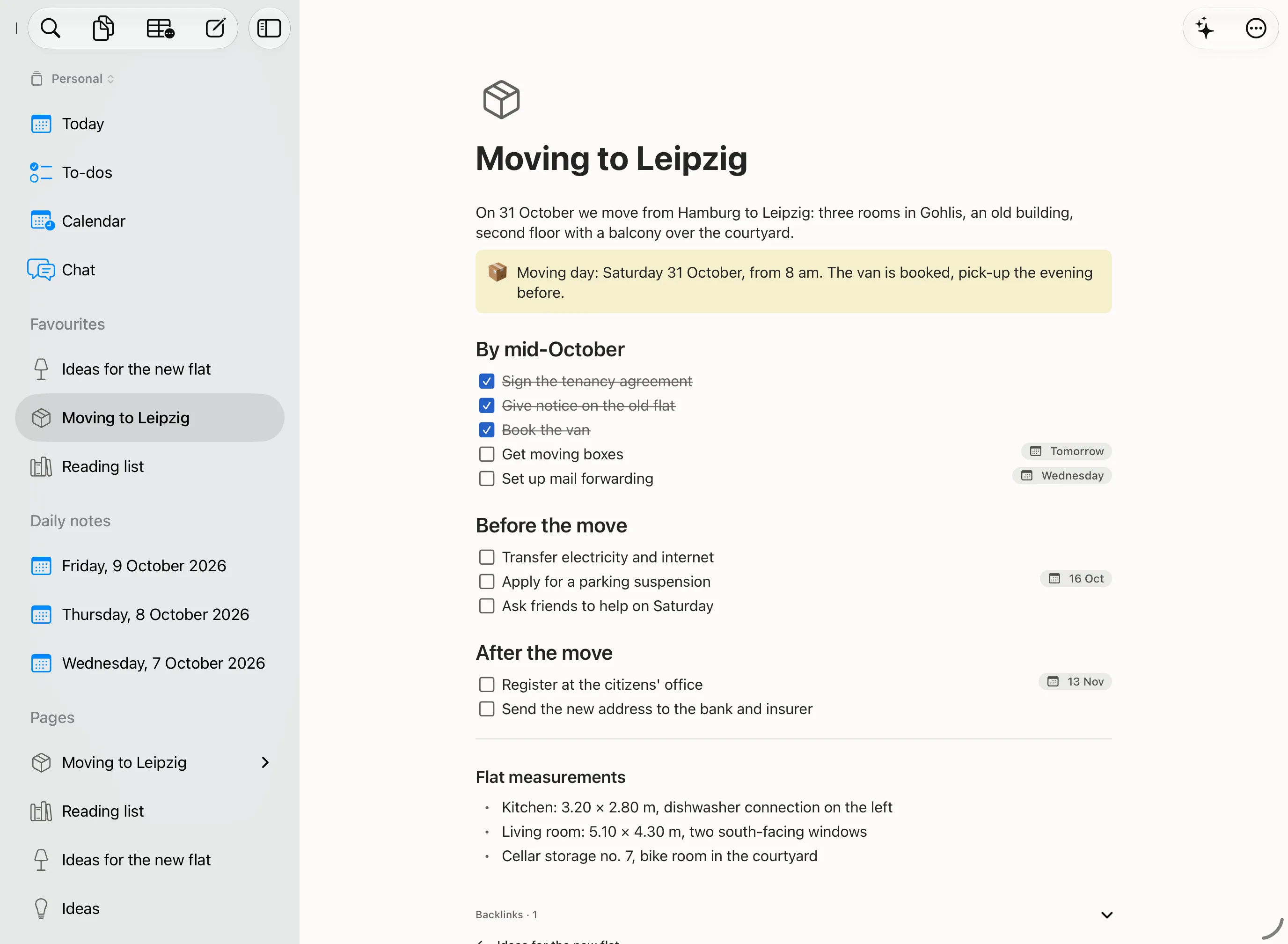Open the Personal workspace switcher
This screenshot has height=944, width=1288.
point(73,78)
